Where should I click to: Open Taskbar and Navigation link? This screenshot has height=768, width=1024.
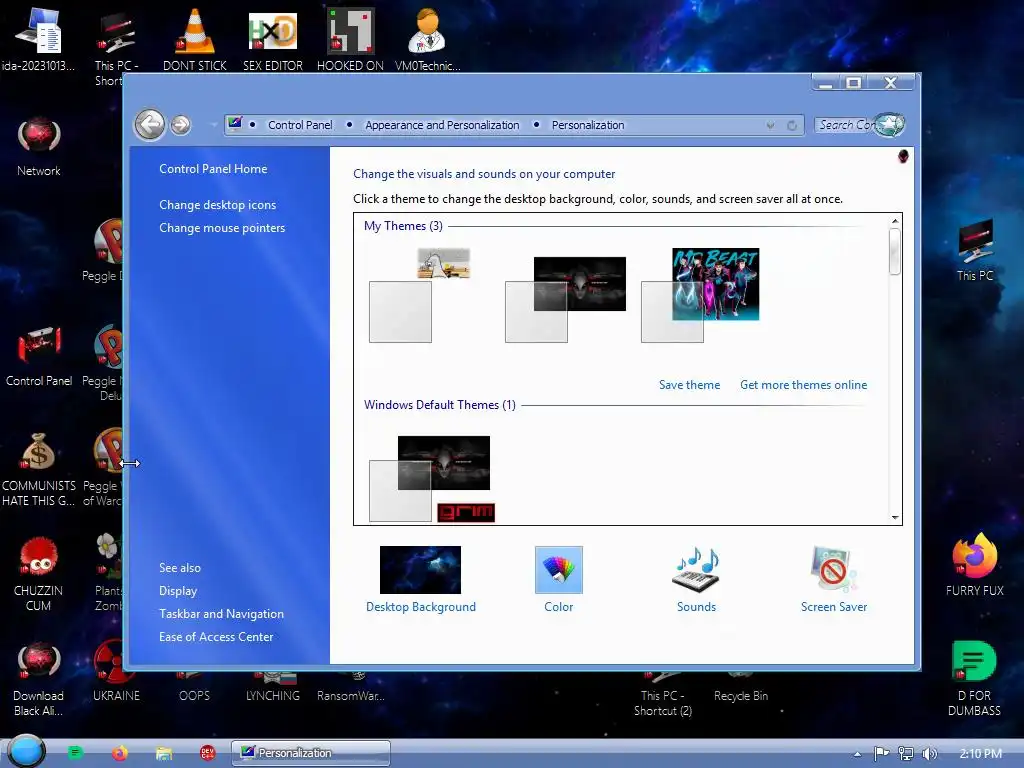[221, 613]
